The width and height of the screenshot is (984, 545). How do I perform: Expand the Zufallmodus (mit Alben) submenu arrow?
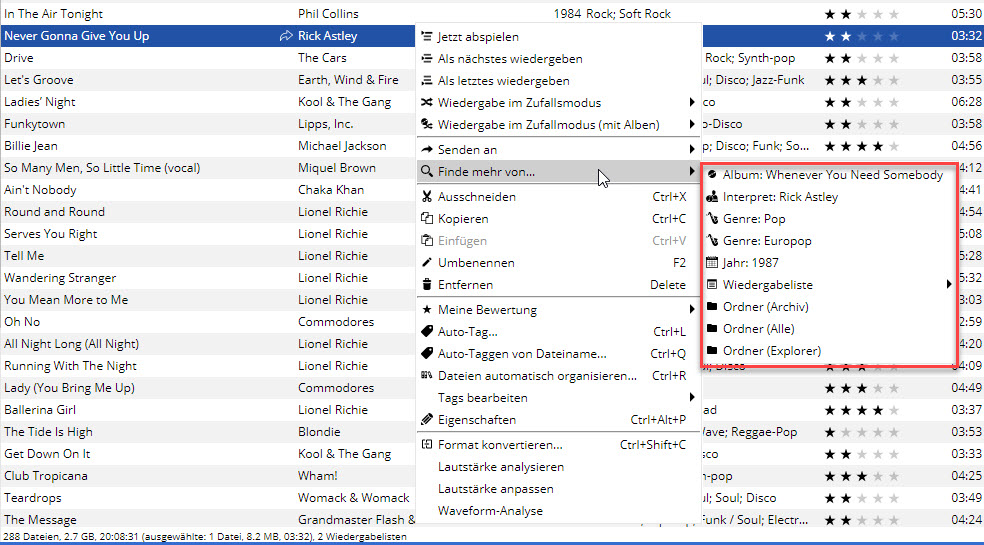tap(692, 125)
